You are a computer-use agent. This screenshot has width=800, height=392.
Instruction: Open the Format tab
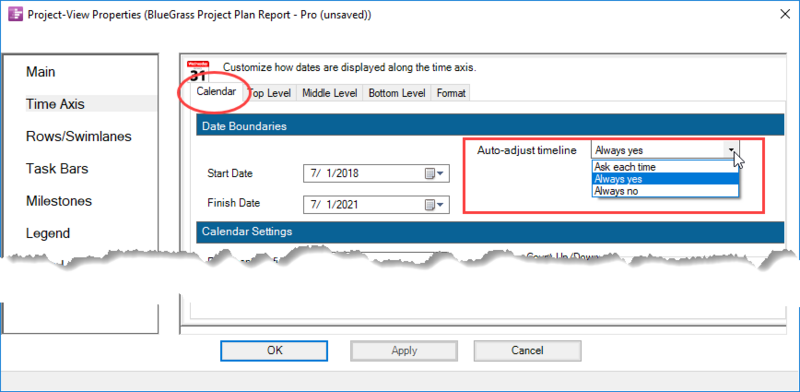[x=451, y=93]
